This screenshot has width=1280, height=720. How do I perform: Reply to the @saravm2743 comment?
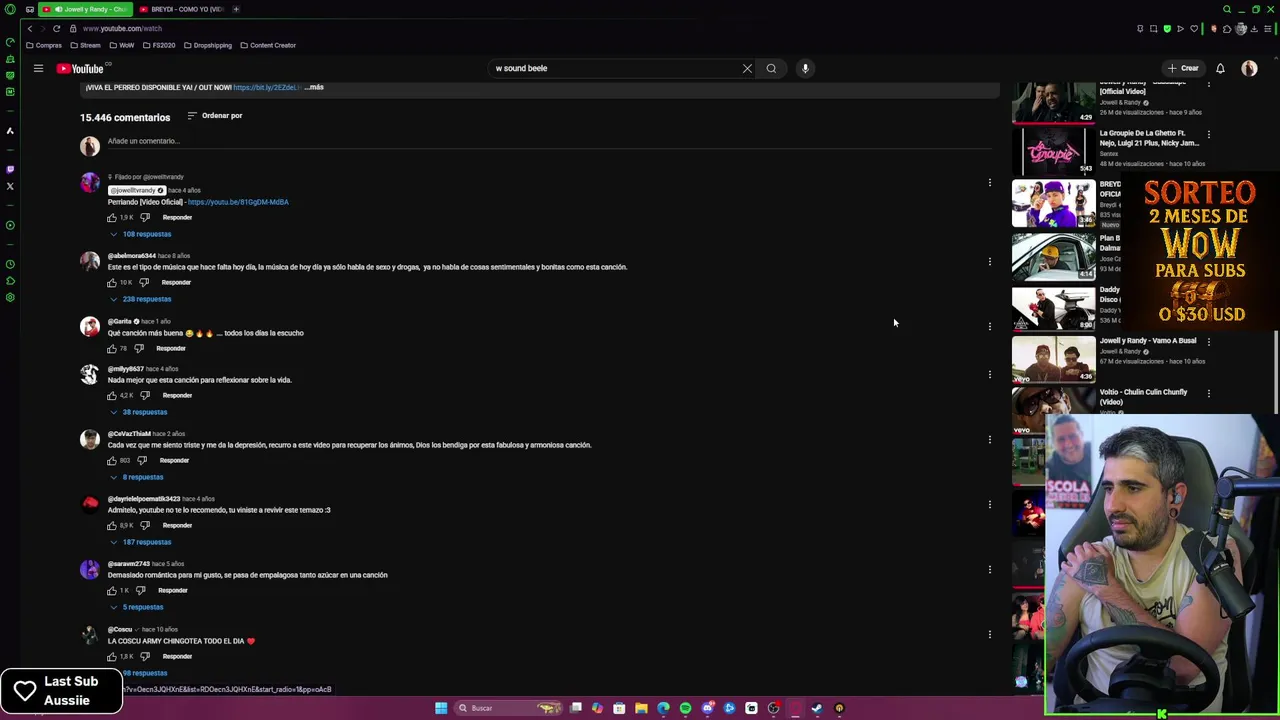click(x=173, y=590)
